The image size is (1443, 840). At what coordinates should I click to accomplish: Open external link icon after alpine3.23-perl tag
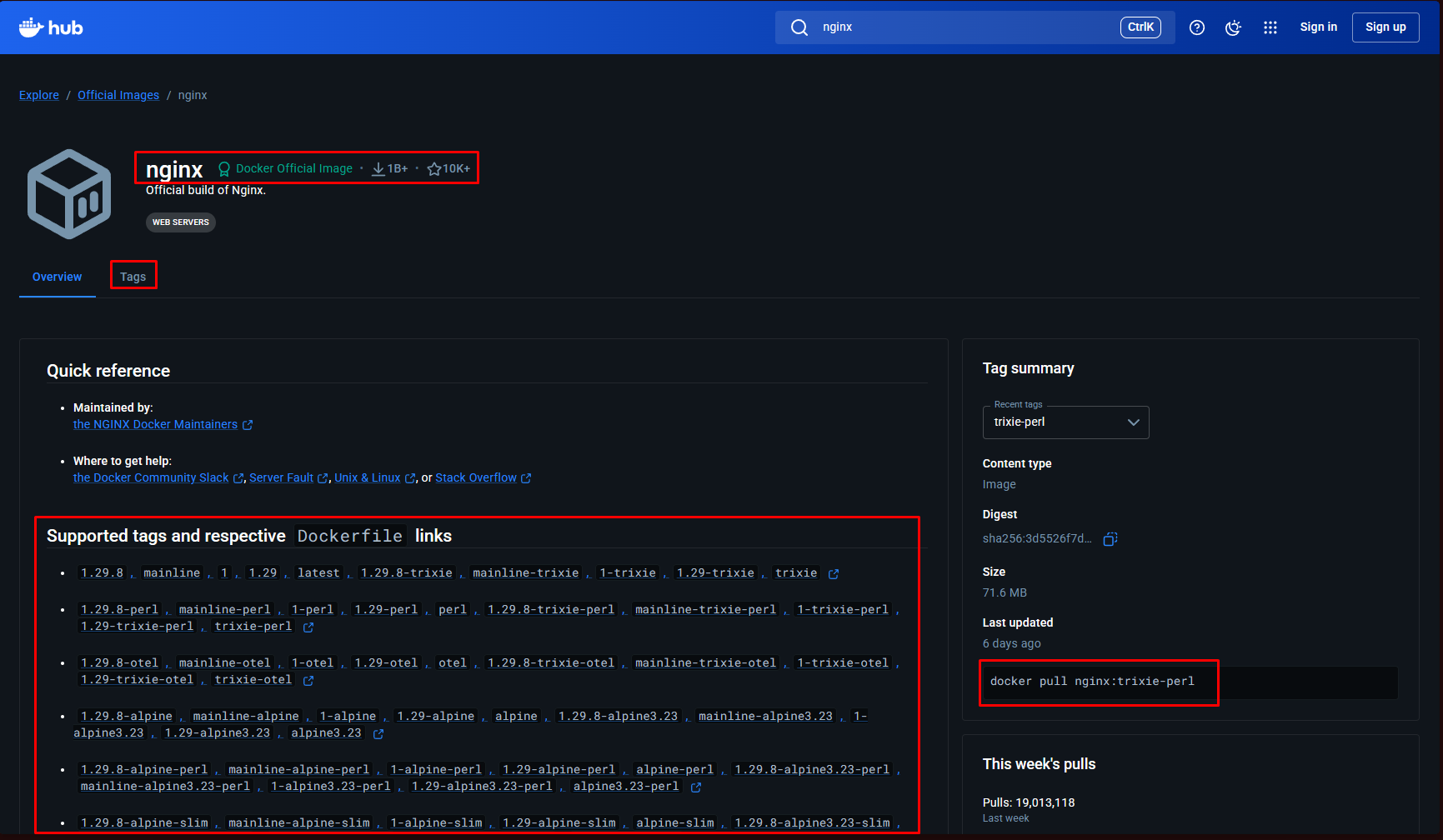[x=696, y=787]
